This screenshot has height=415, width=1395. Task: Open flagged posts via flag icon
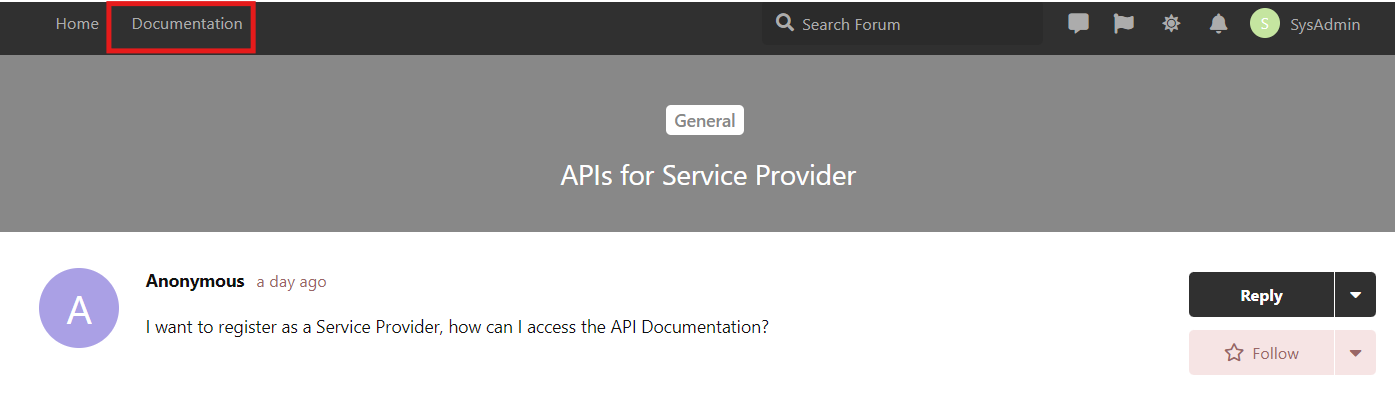(x=1124, y=24)
